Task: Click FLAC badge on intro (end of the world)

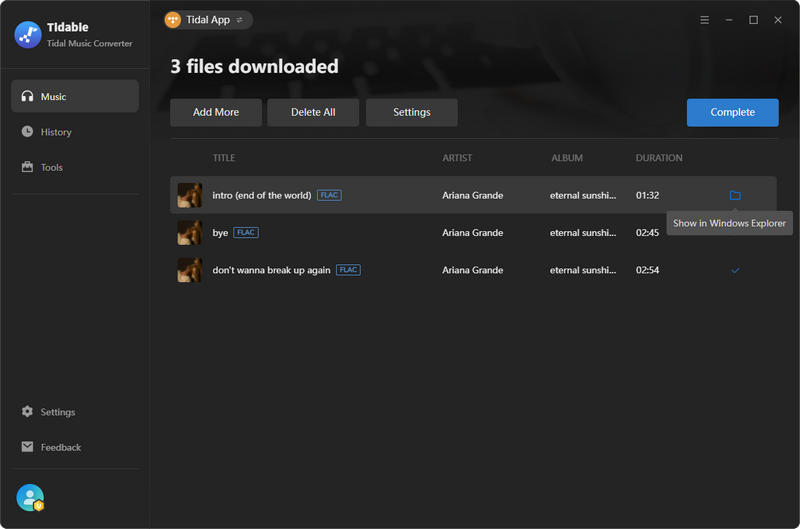Action: [329, 195]
